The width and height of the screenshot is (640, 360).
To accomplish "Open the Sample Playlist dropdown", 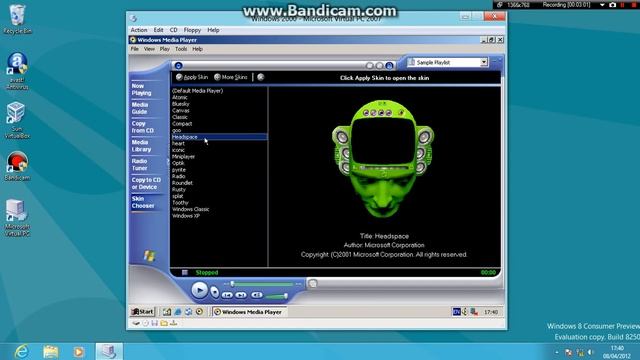I will click(484, 62).
